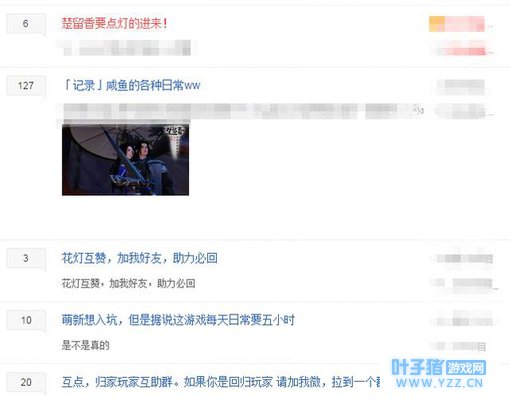Click the orange-pink blurred author of 楚留香 thread

[457, 24]
